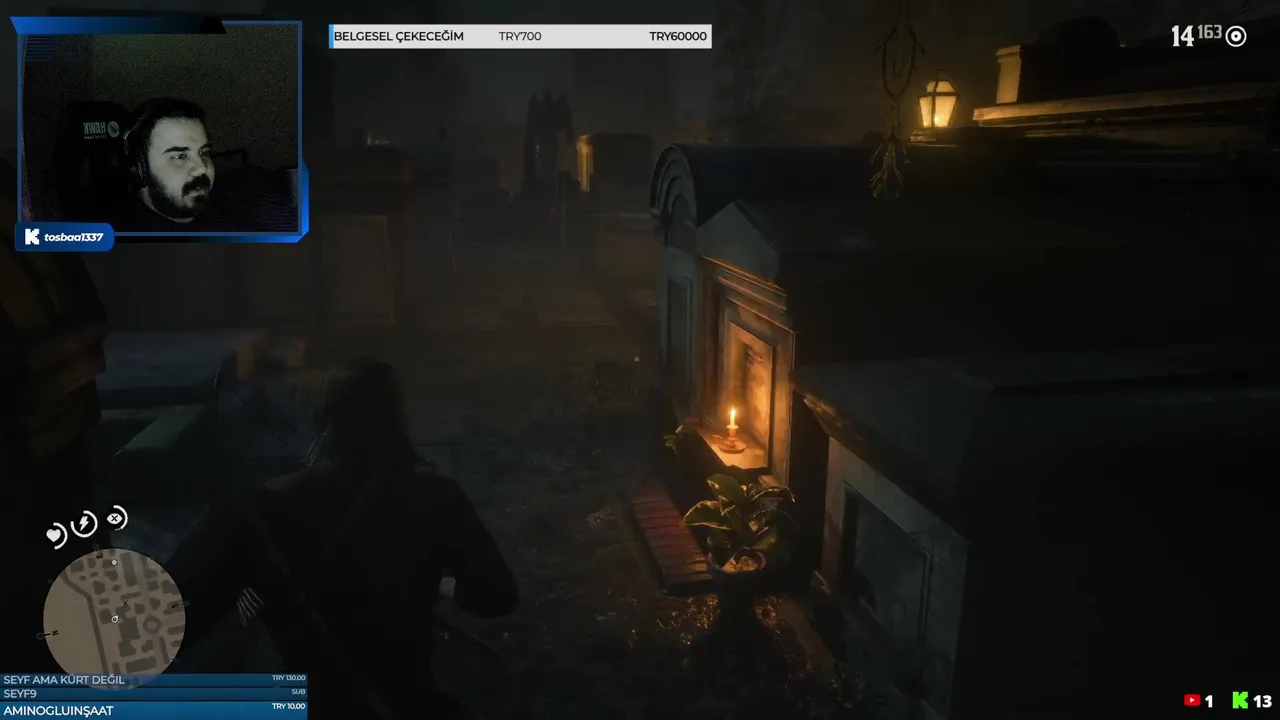
Task: Click the TRY60000 goal target amount
Action: pyautogui.click(x=678, y=36)
